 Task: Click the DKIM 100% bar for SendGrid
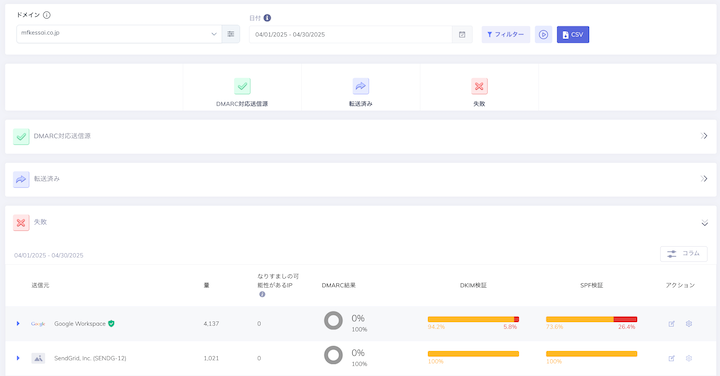pos(473,354)
